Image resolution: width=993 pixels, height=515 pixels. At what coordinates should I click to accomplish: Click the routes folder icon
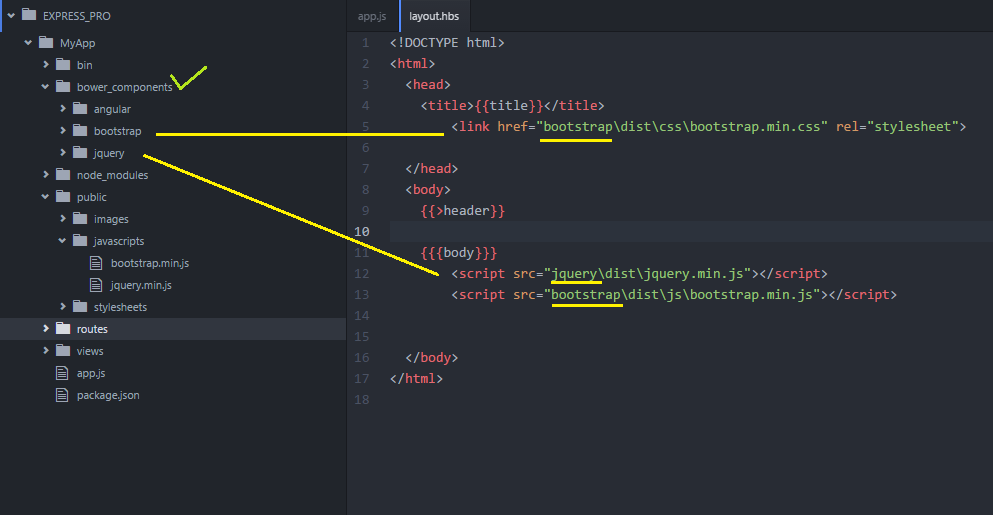point(63,328)
